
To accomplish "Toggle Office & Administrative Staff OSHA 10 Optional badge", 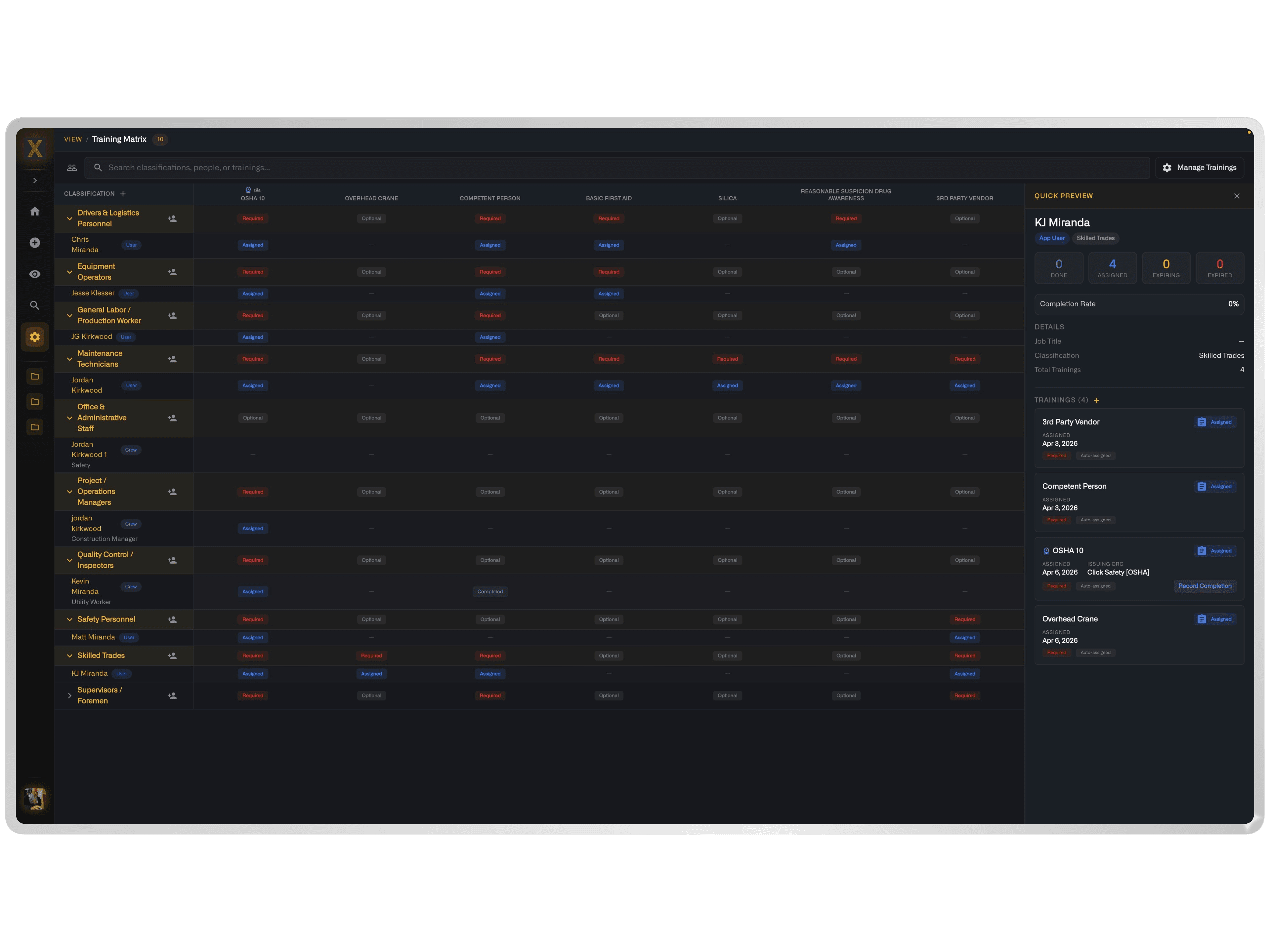I will coord(253,418).
